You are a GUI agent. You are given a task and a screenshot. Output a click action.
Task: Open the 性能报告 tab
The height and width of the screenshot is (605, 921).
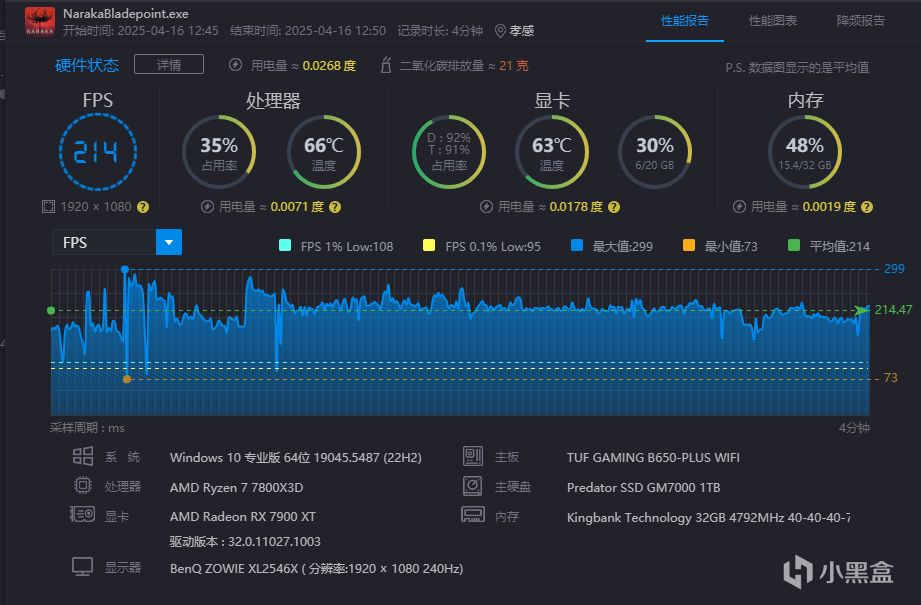coord(684,21)
